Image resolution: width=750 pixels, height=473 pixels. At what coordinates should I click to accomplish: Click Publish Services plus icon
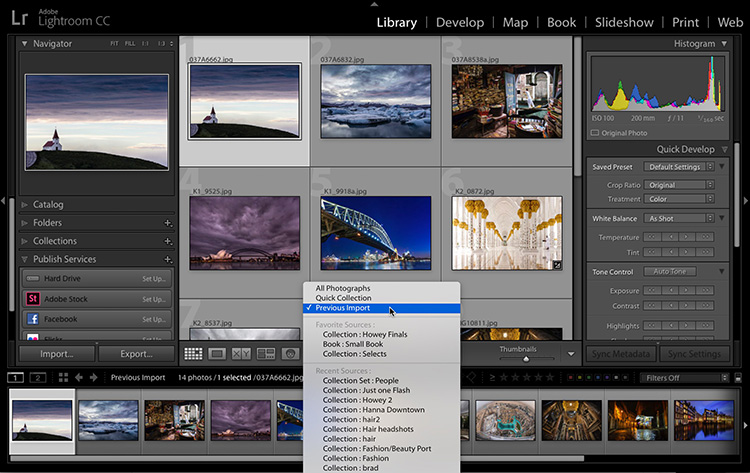click(168, 259)
